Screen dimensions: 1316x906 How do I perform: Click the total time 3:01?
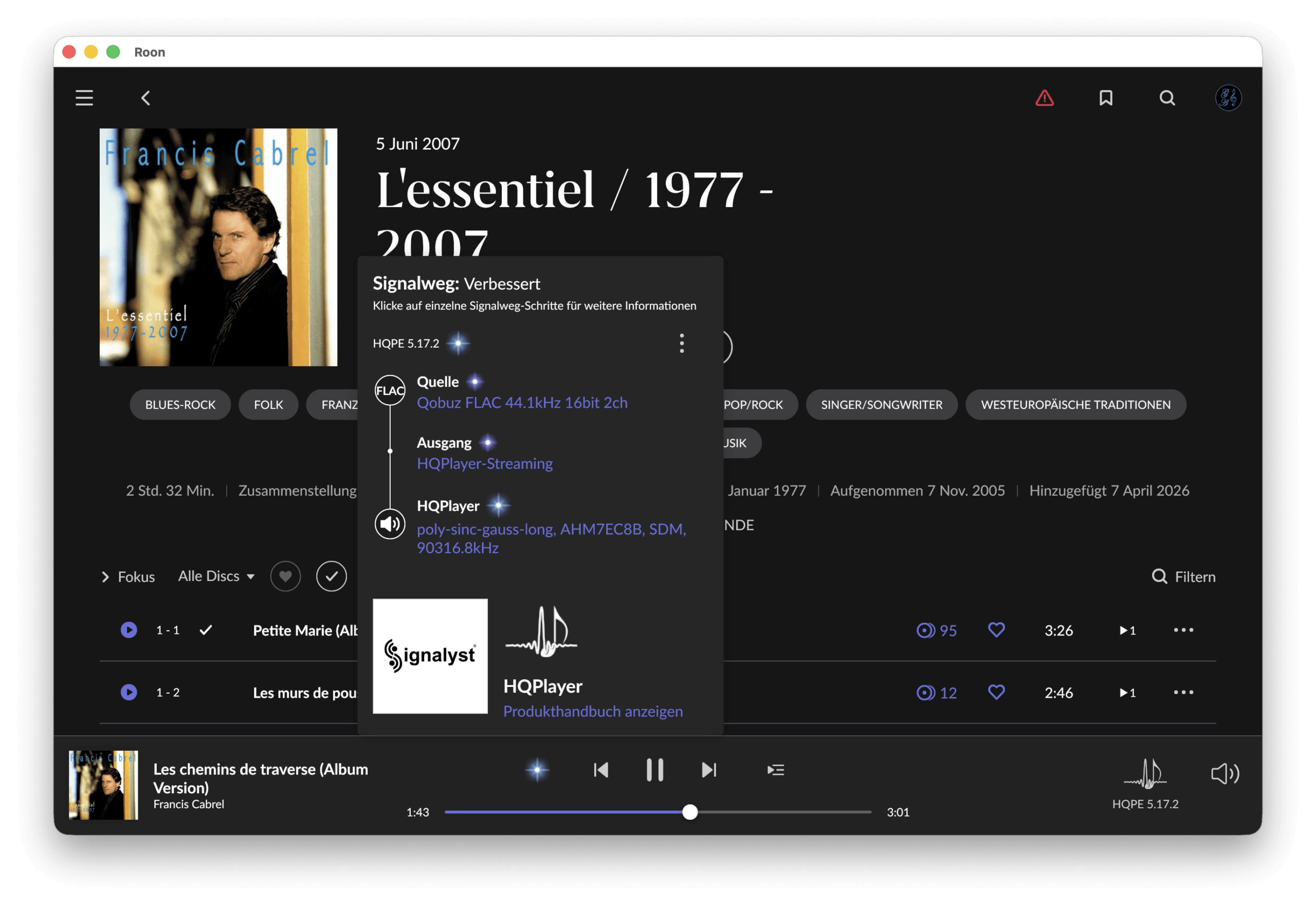coord(898,812)
